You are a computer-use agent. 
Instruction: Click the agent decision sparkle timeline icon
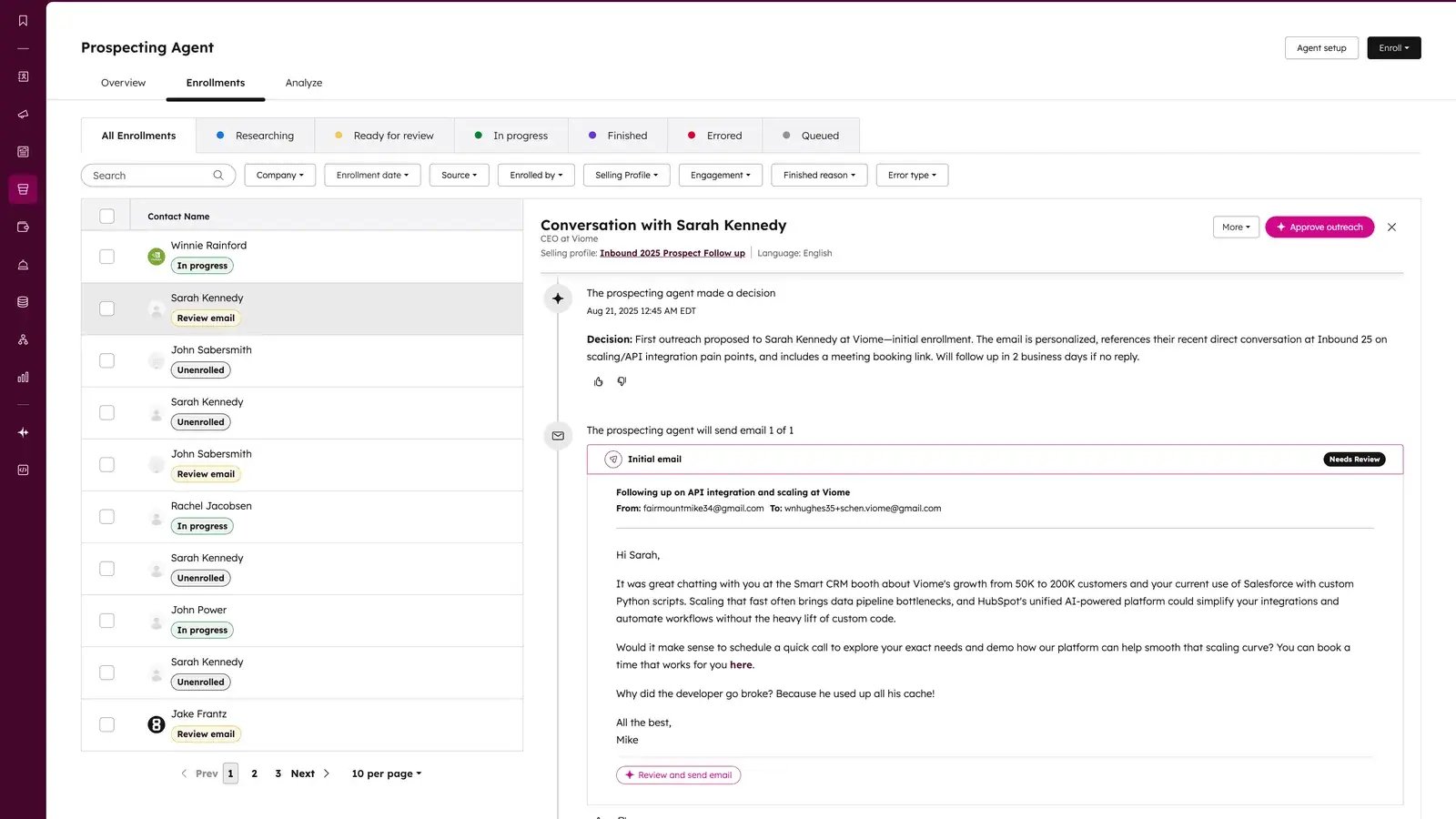point(558,298)
